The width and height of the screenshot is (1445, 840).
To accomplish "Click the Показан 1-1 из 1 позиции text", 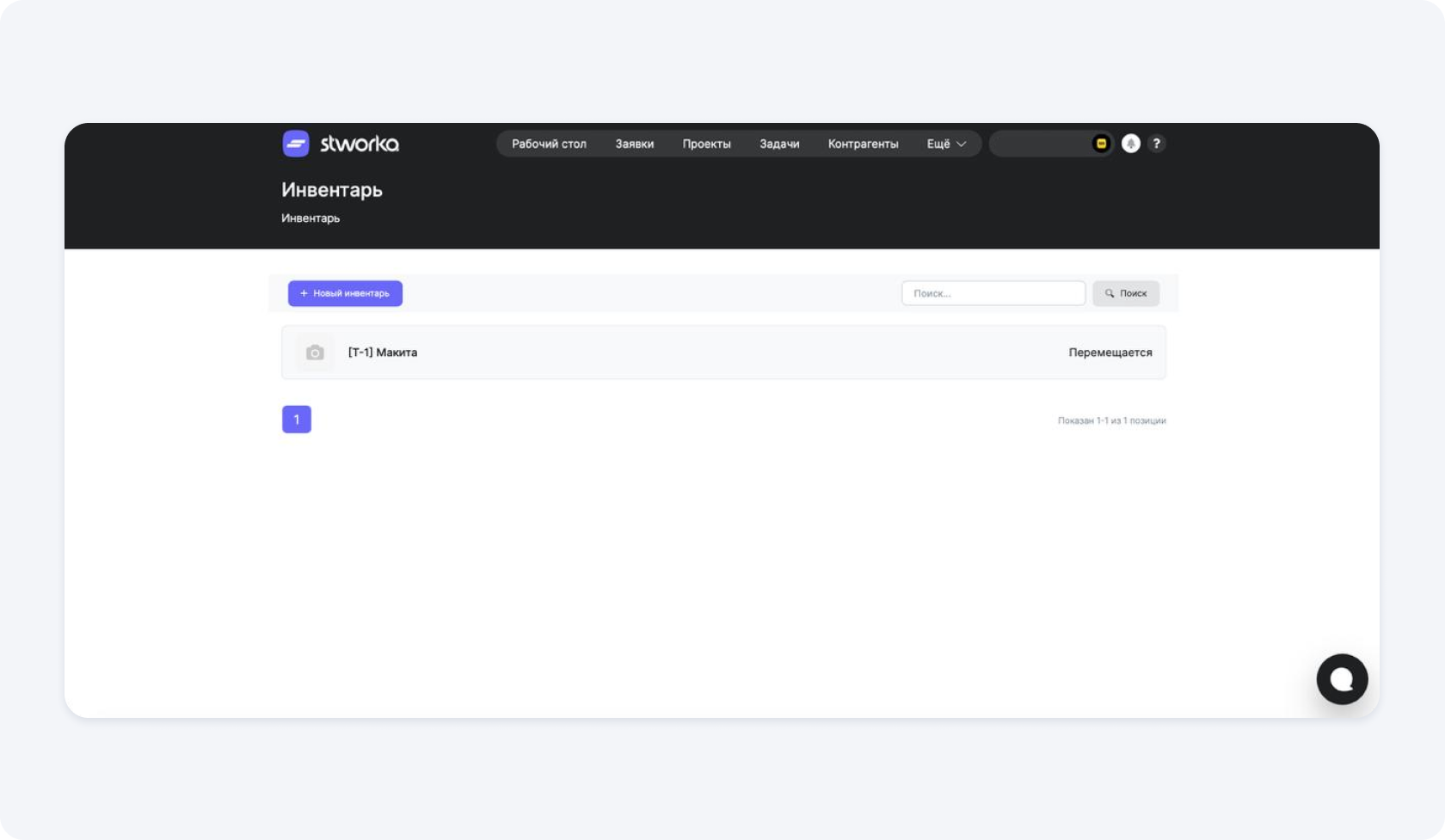I will coord(1112,420).
